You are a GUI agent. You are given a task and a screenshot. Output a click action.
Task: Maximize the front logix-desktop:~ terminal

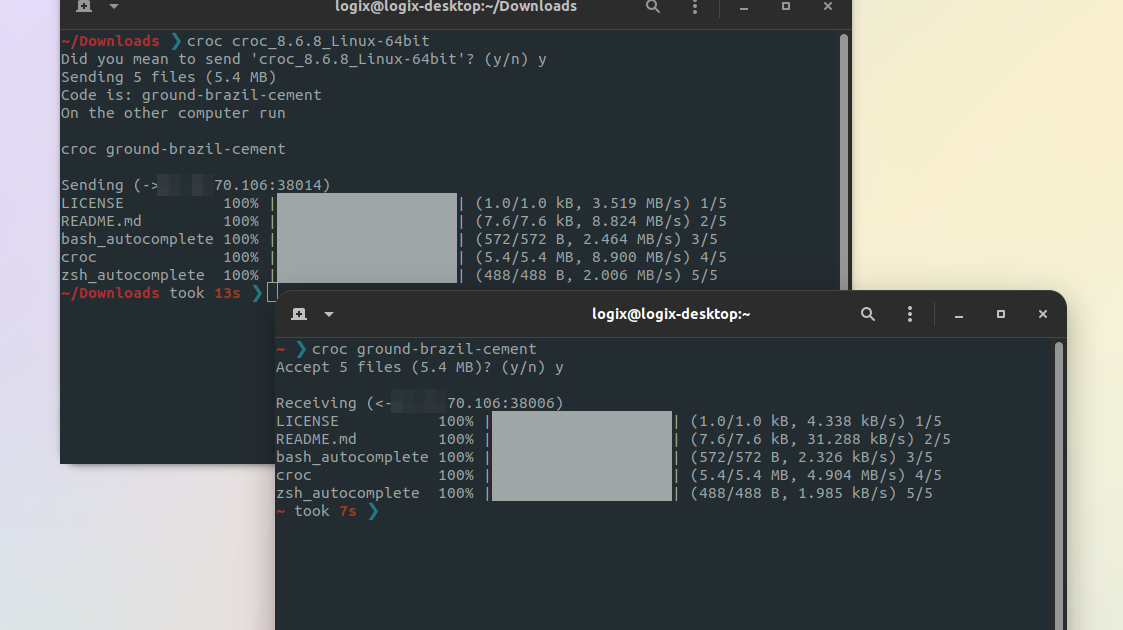1001,314
